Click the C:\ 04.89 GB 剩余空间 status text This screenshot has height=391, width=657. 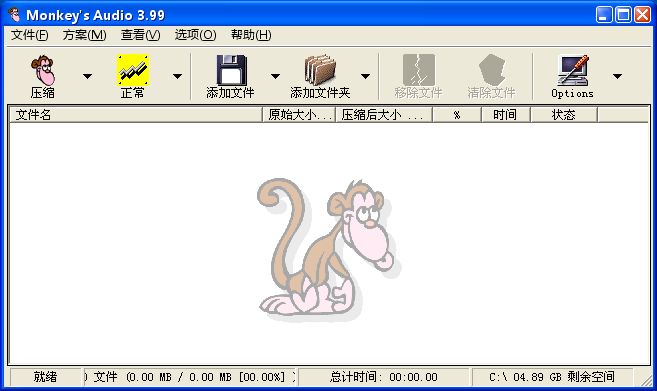click(552, 377)
